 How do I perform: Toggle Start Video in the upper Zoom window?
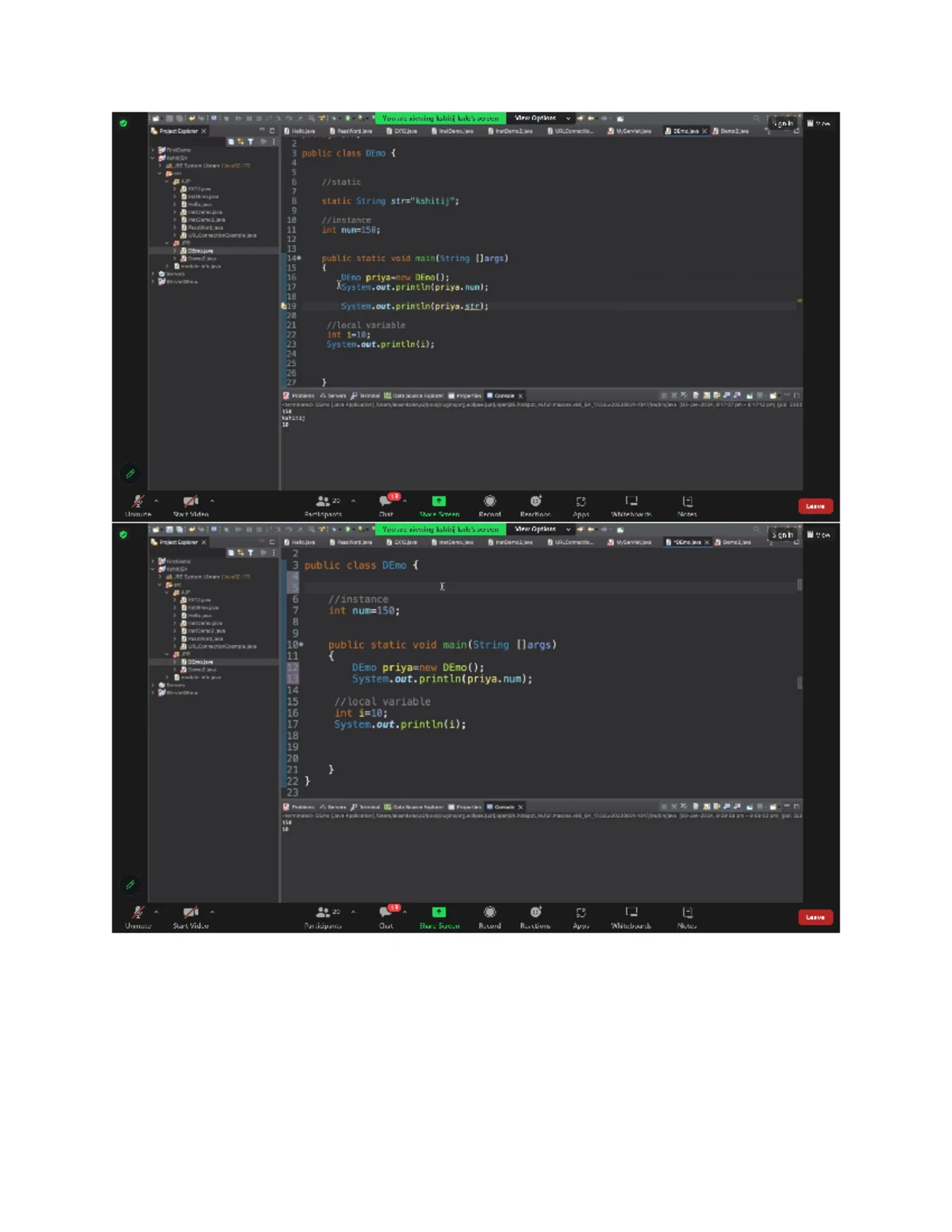point(190,501)
